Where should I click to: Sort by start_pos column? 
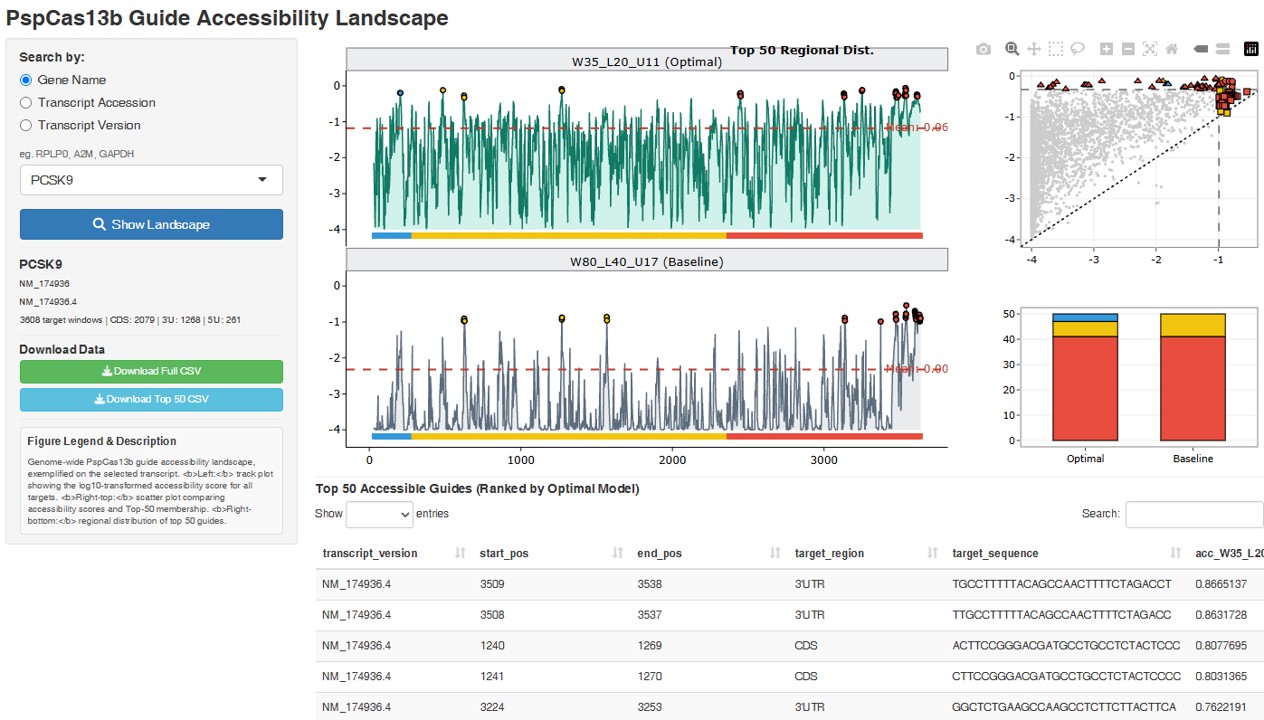click(x=551, y=553)
